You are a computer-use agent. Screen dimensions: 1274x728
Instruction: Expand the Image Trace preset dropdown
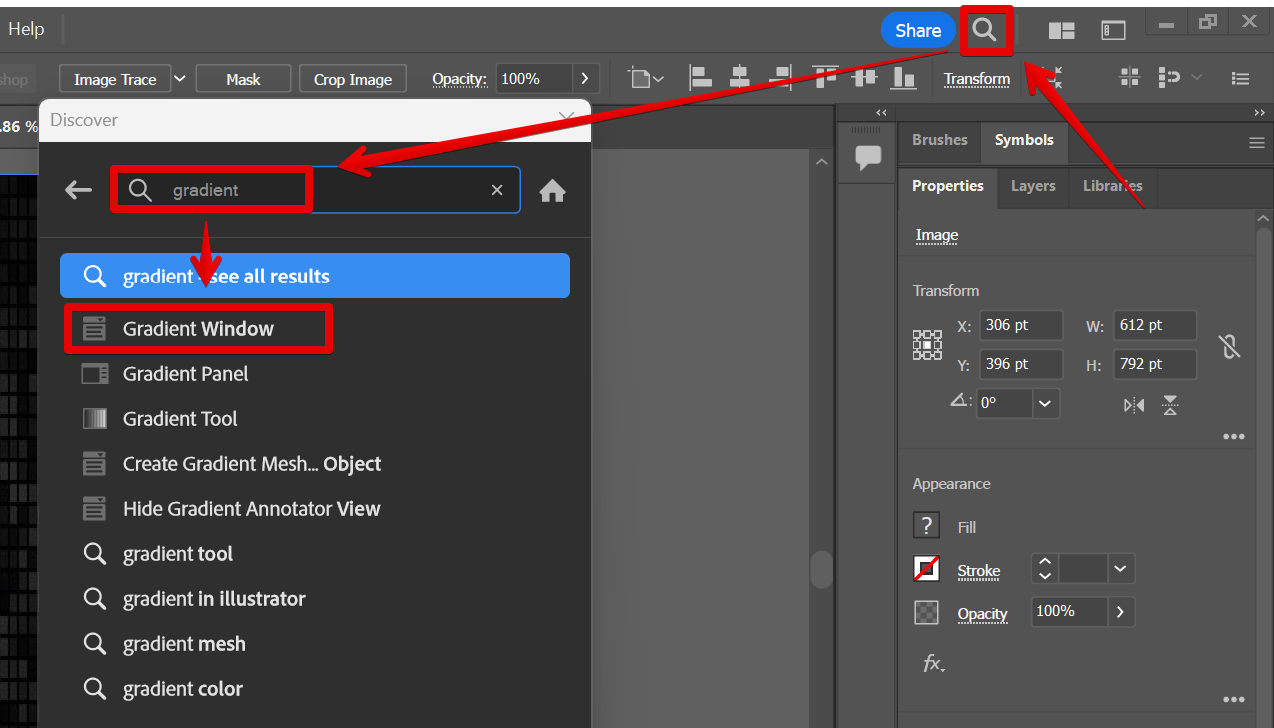click(x=180, y=79)
